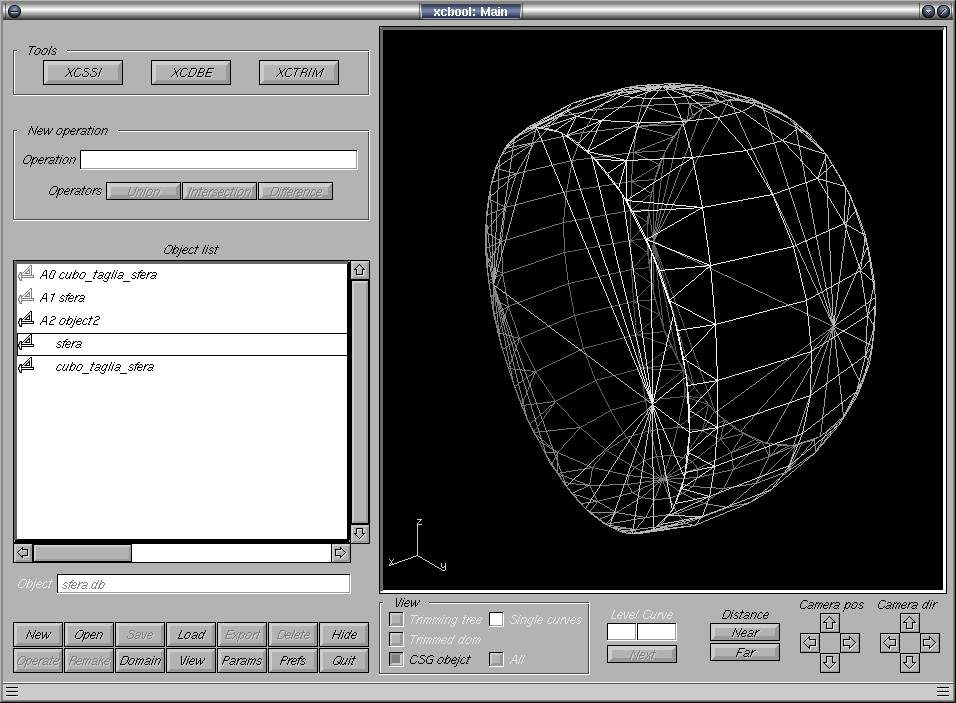
Task: Click Camera dir right arrow
Action: (929, 643)
